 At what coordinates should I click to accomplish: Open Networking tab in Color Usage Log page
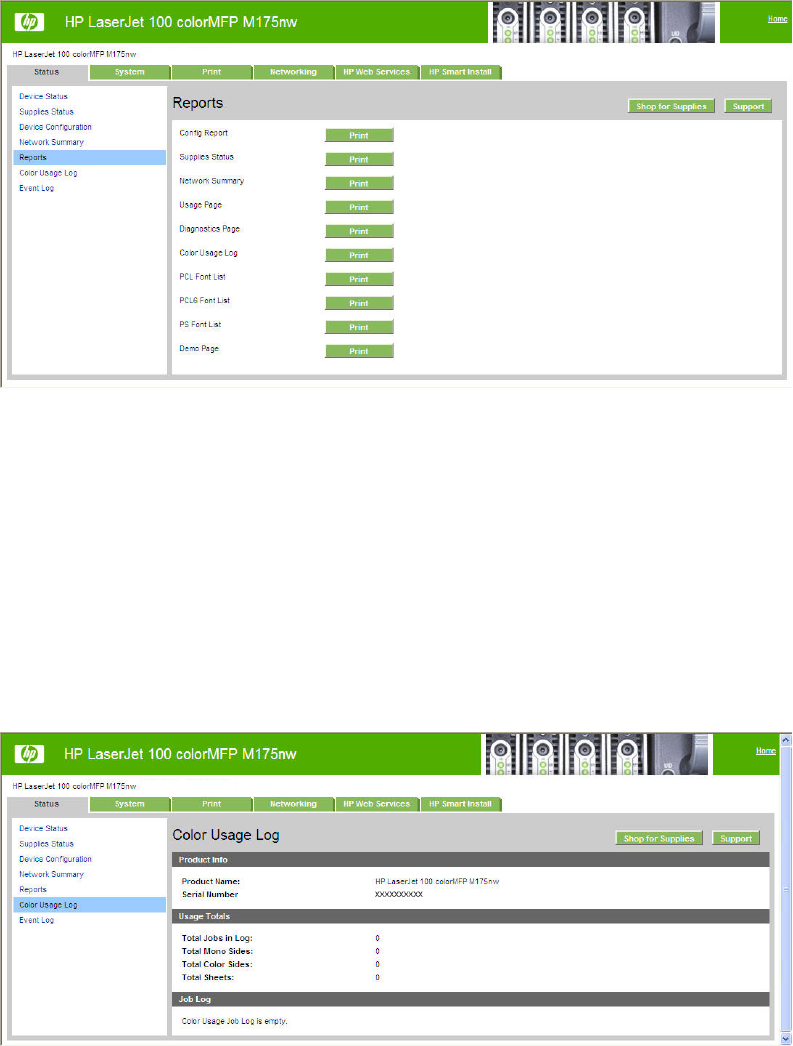click(293, 804)
